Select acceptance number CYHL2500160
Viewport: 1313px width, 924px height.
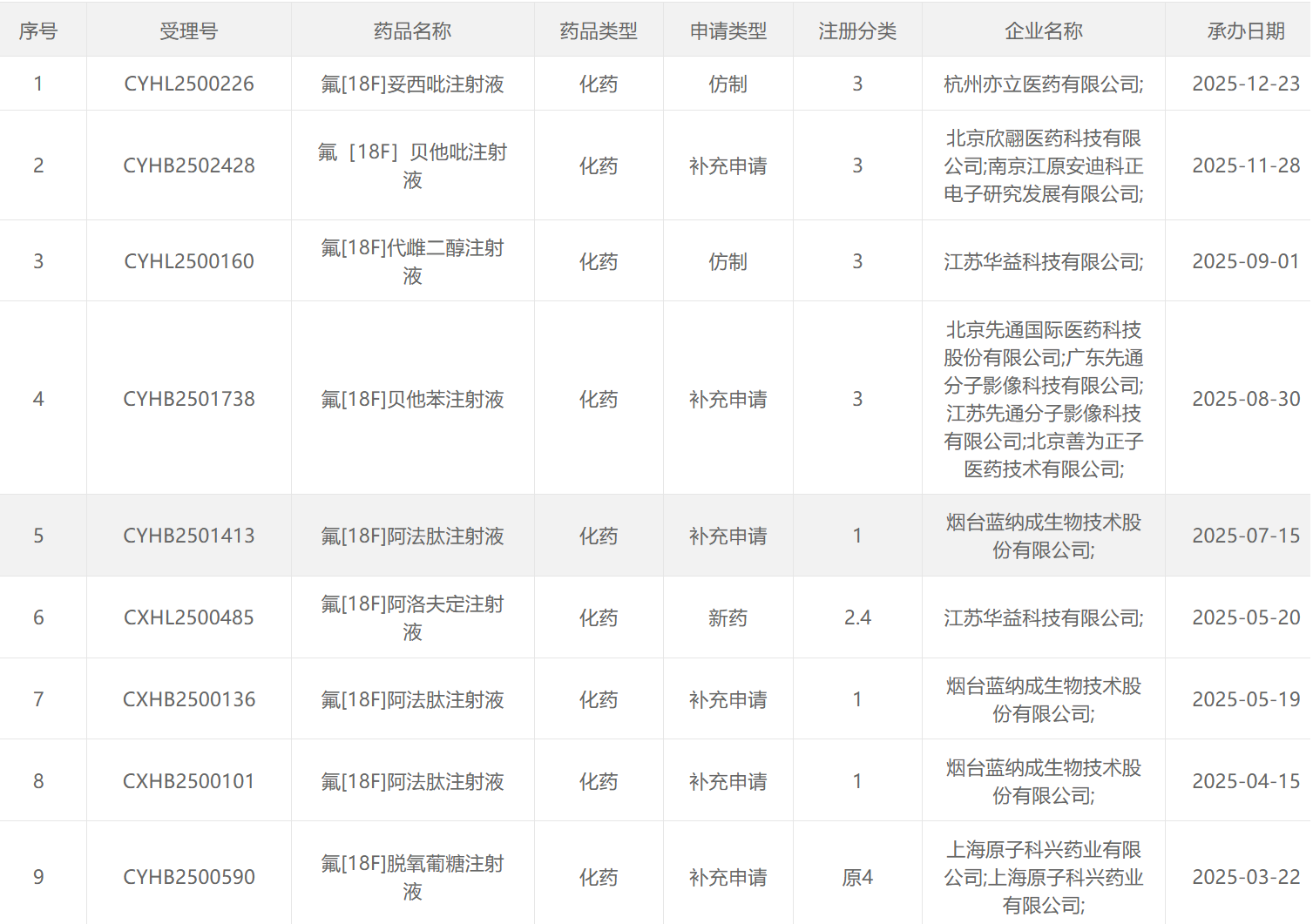pyautogui.click(x=189, y=261)
